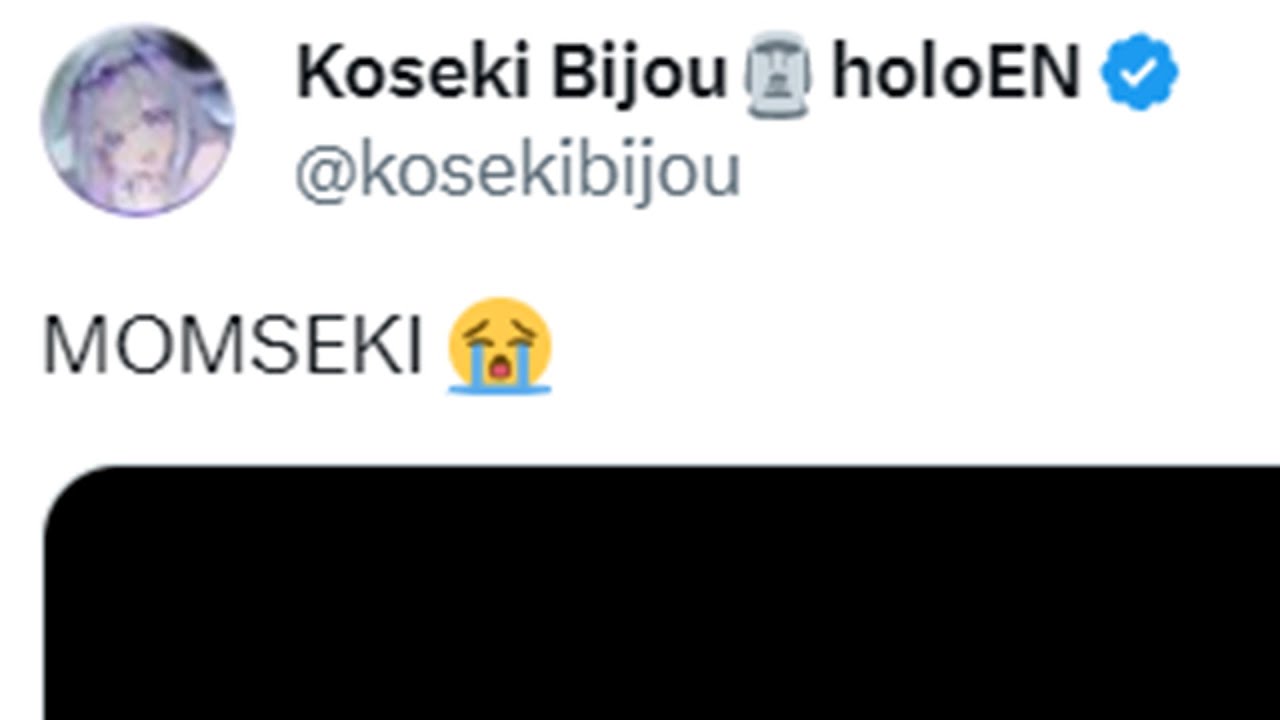Open Koseki Bijou's round profile avatar
This screenshot has width=1280, height=720.
[x=137, y=120]
